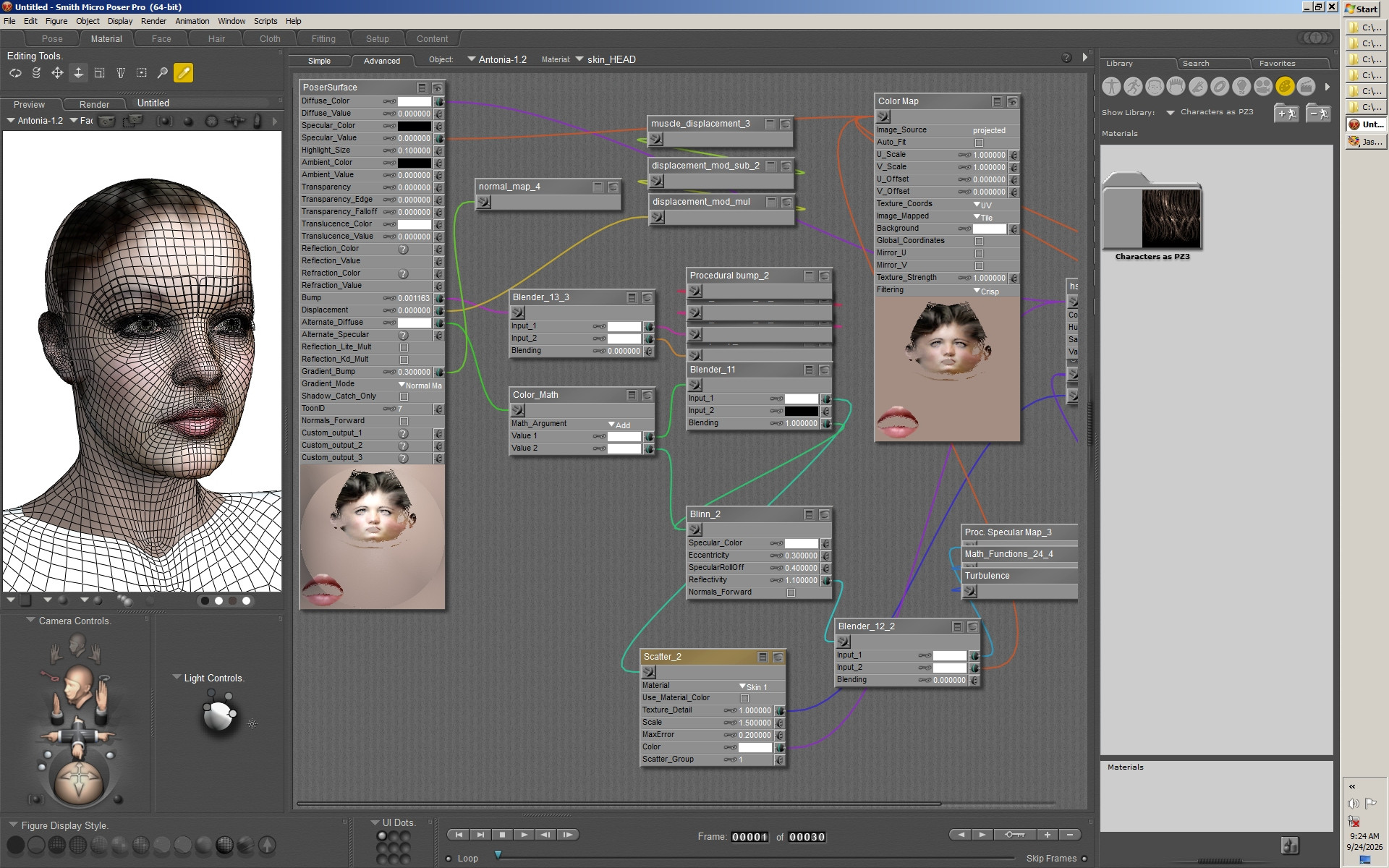Open Math_Argument Add dropdown in Color_Math
Screen dimensions: 1389x868
619,425
